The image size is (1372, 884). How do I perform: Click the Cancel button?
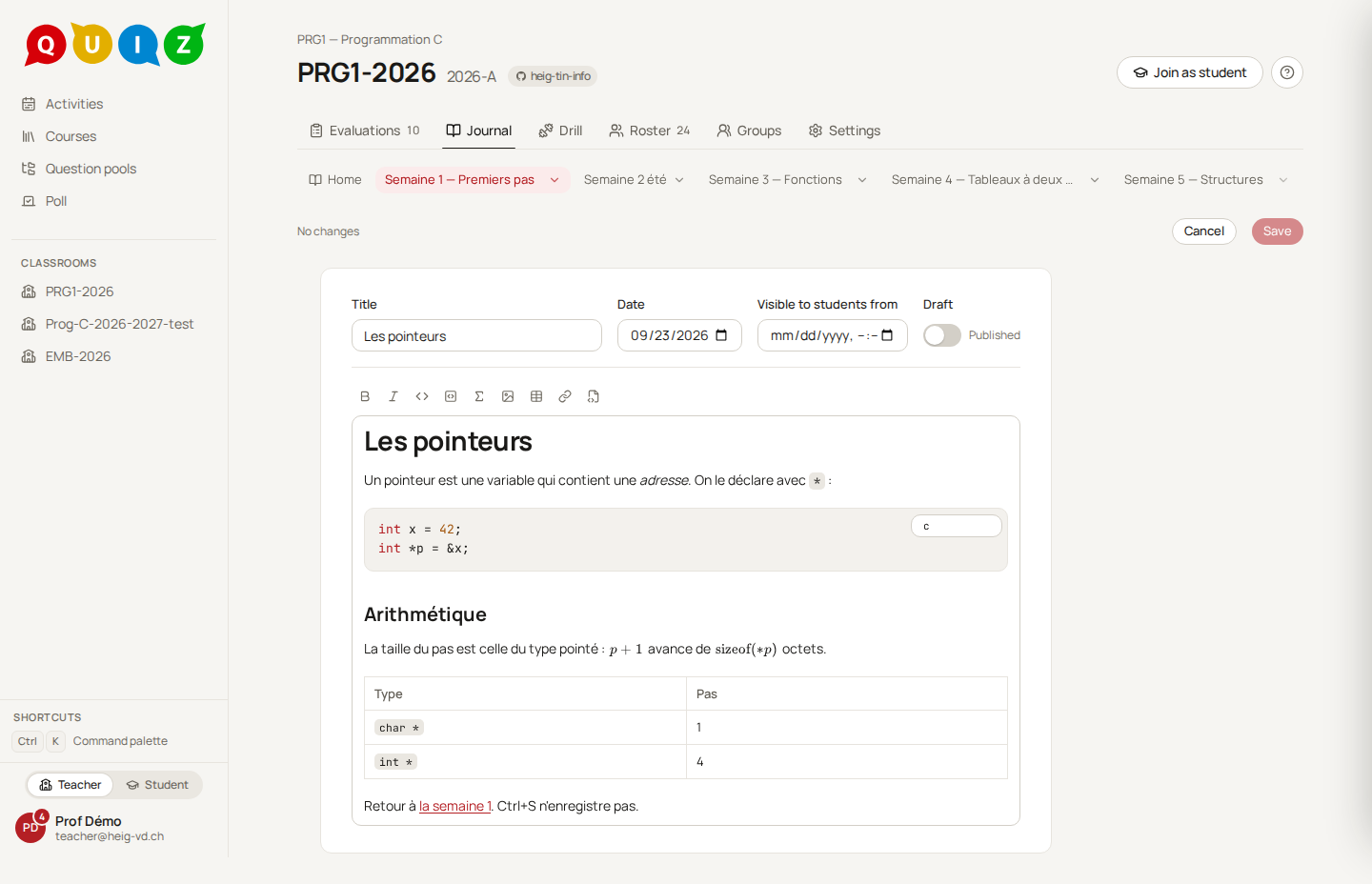pos(1204,231)
